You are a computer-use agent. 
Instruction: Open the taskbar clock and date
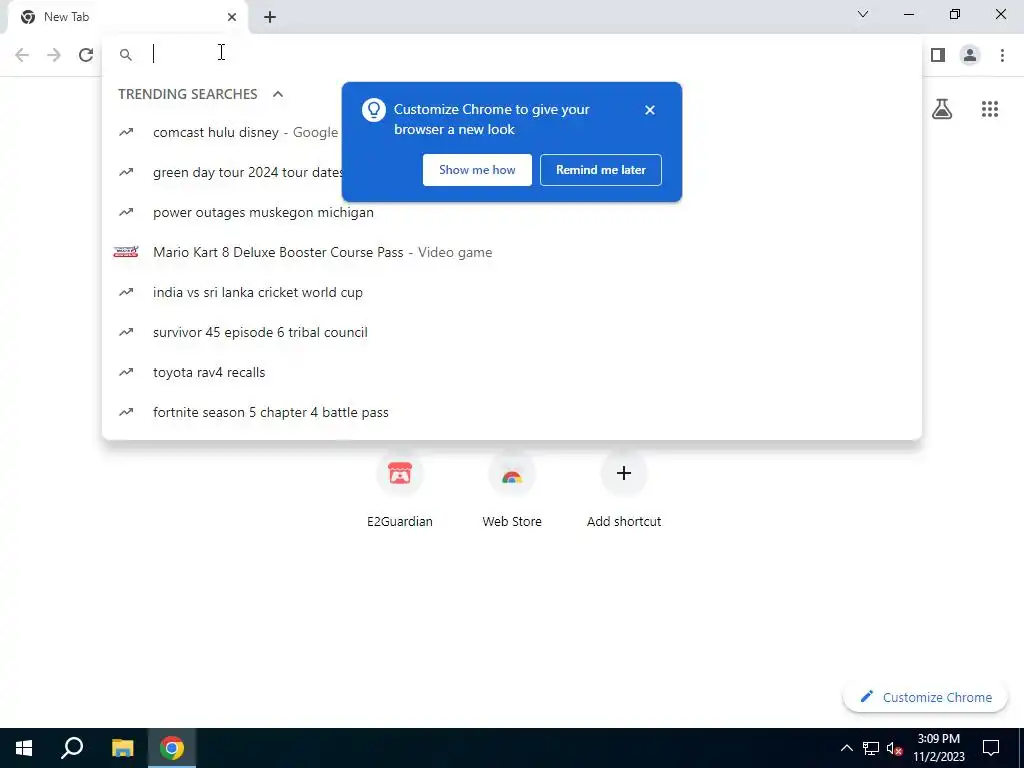pyautogui.click(x=938, y=748)
